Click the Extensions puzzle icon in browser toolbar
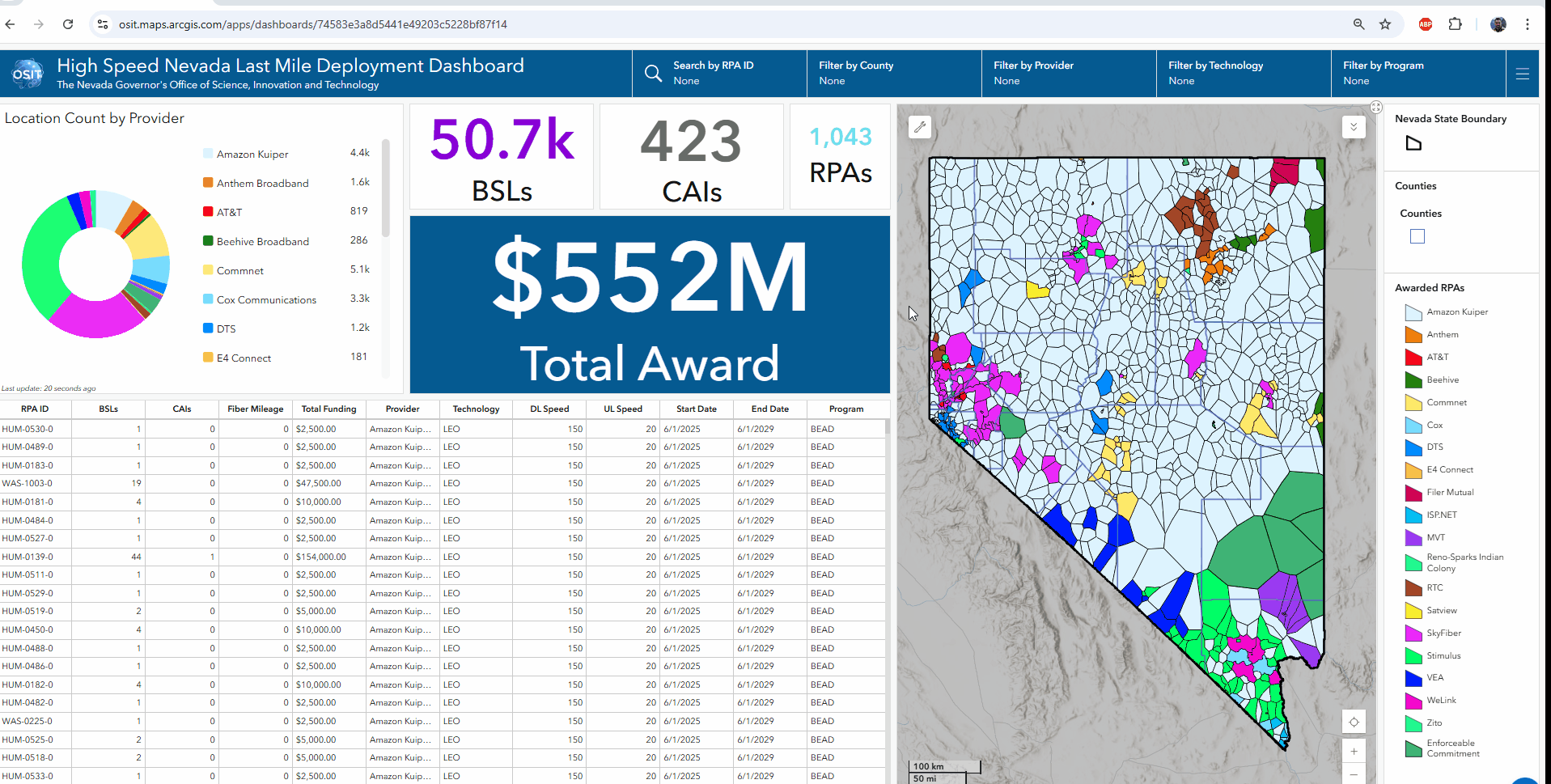The height and width of the screenshot is (784, 1551). 1456,24
